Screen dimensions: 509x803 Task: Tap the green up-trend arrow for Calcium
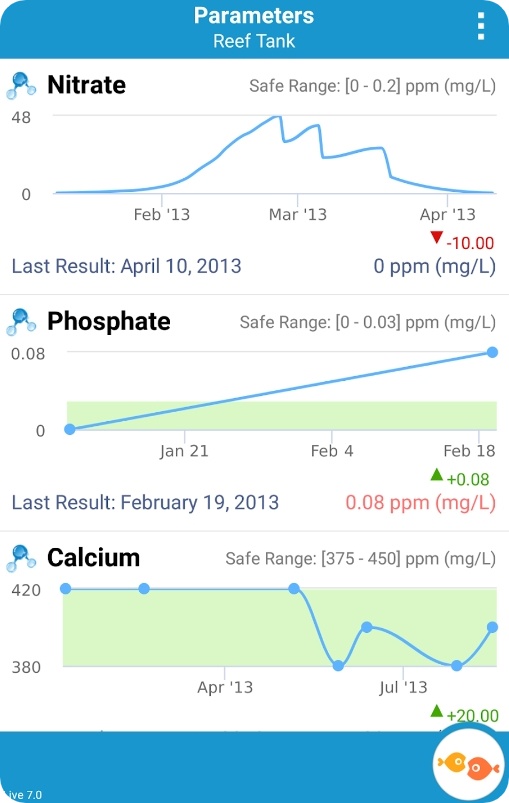[436, 711]
